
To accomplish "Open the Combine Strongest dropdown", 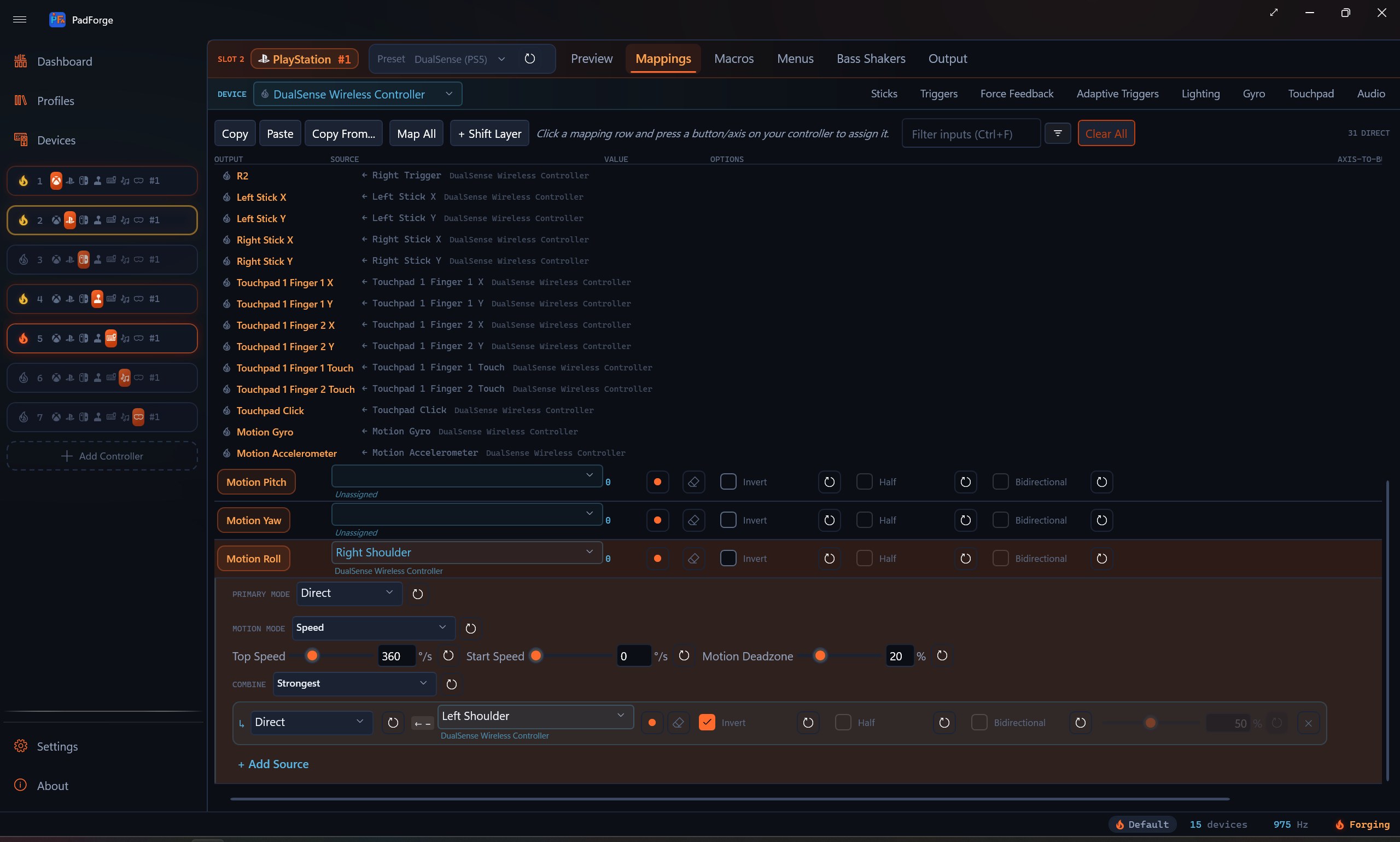I will [354, 684].
